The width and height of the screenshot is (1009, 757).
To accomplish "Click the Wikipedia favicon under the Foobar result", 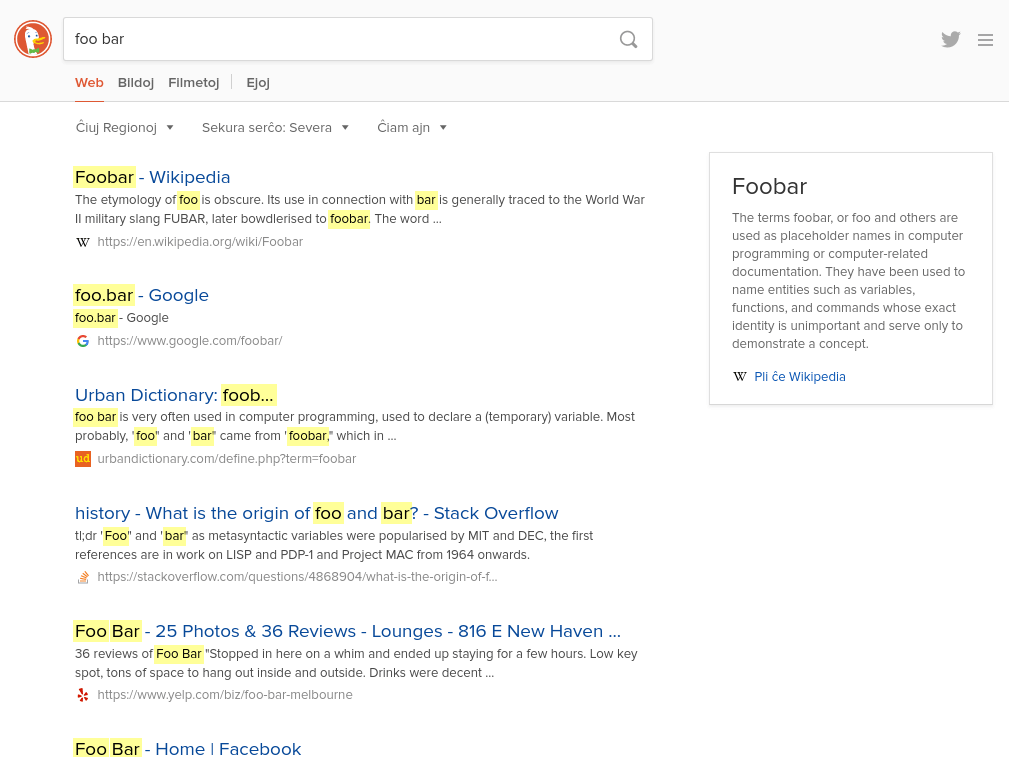I will [83, 242].
